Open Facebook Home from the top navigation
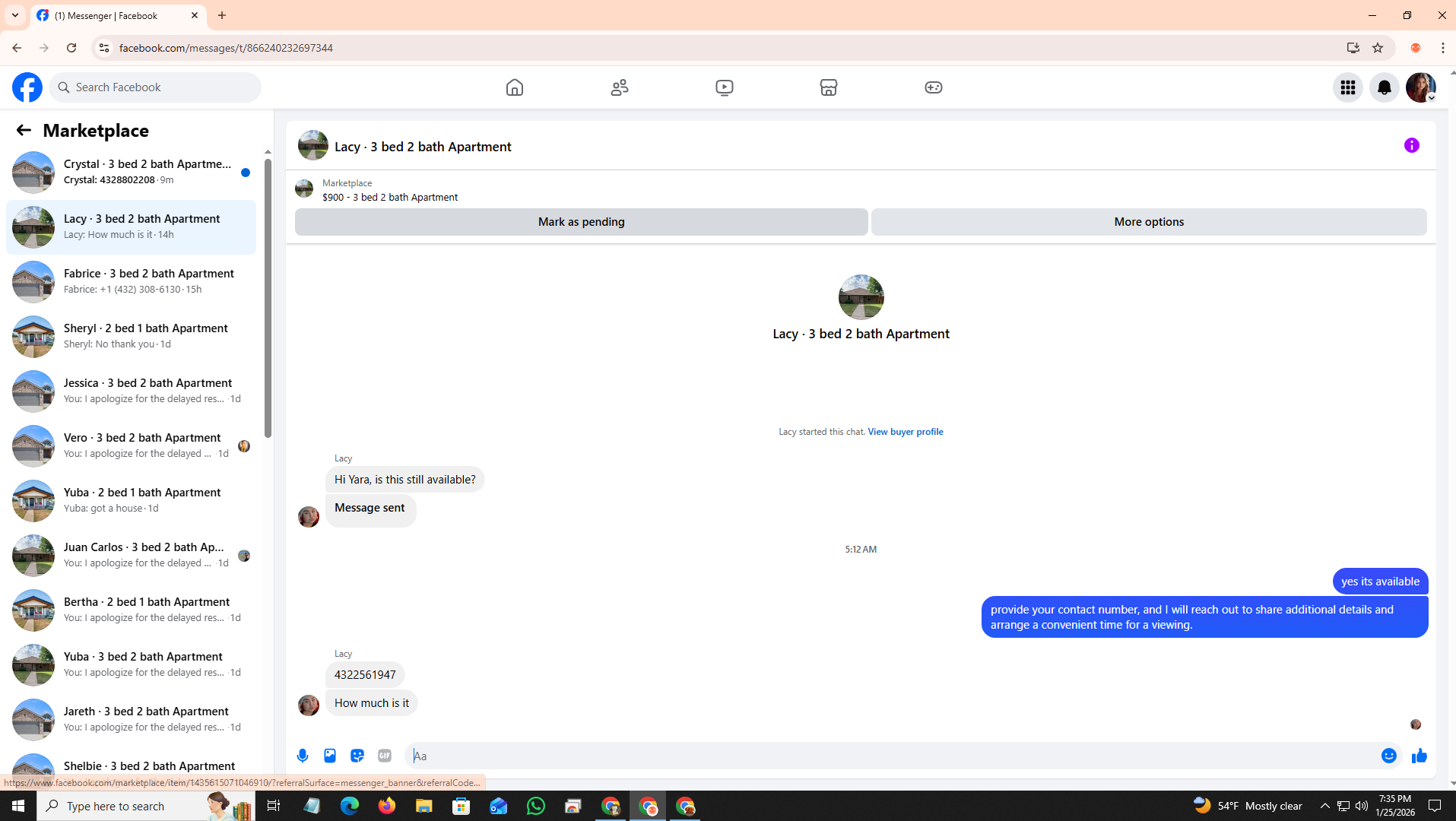This screenshot has height=821, width=1456. pos(515,87)
